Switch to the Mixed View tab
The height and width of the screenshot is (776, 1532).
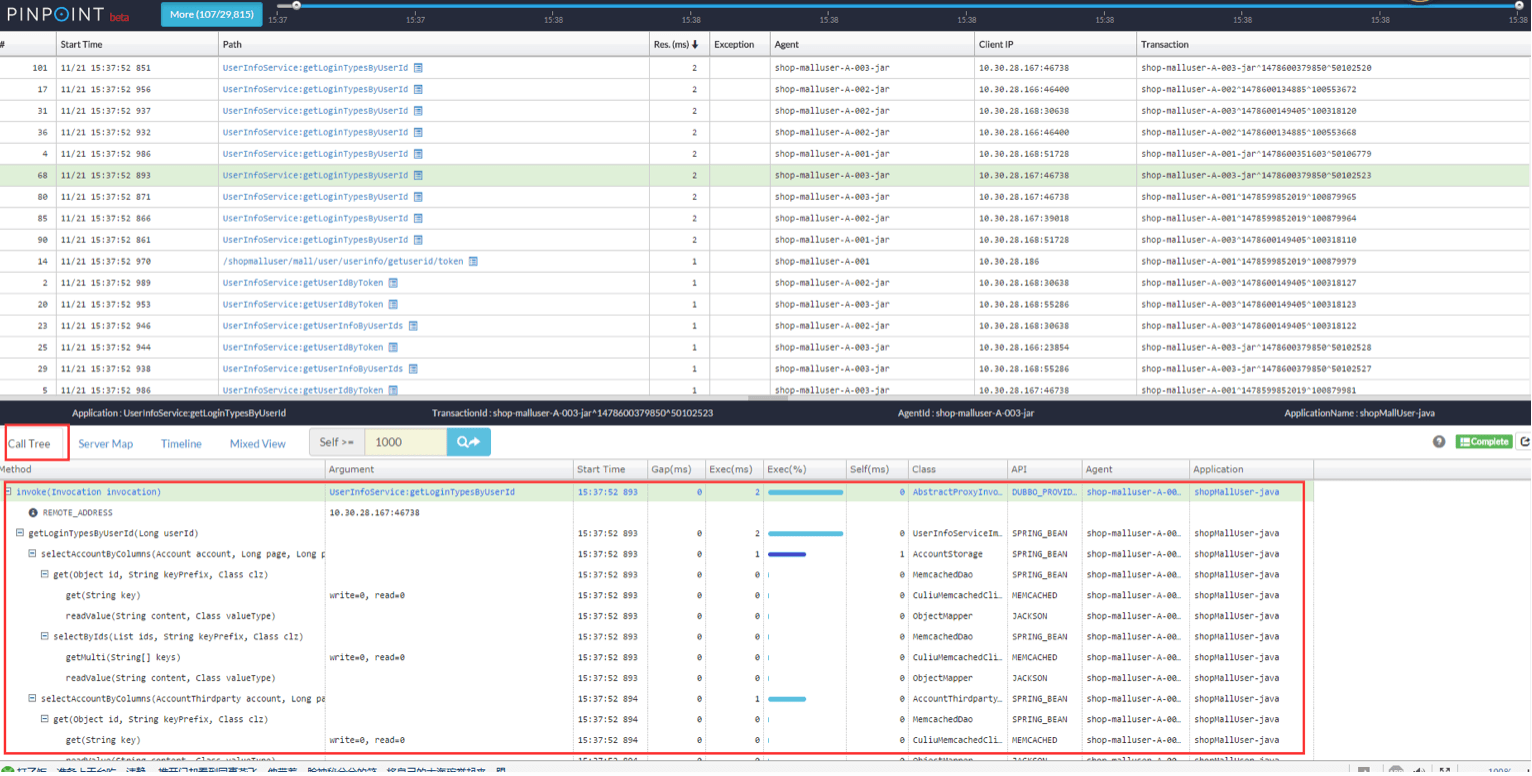[257, 444]
